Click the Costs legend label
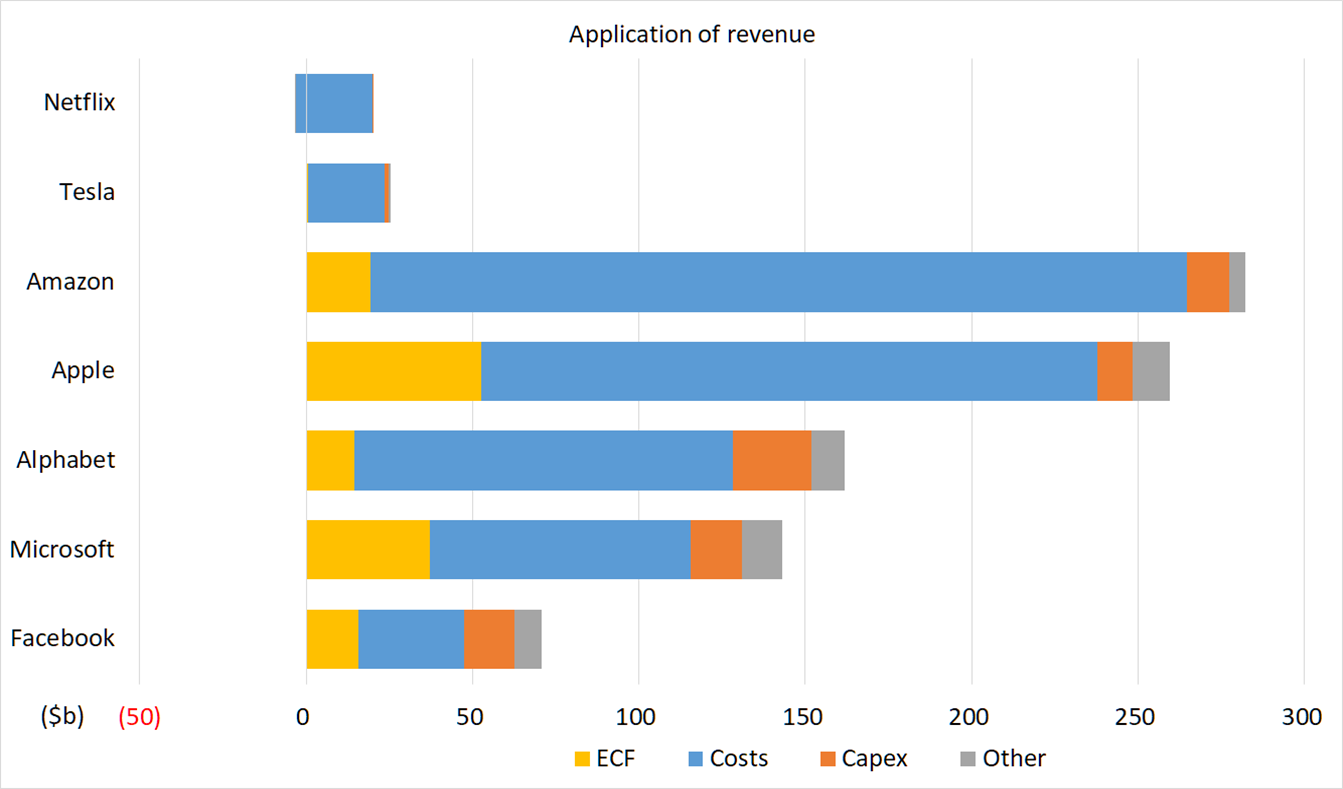This screenshot has height=789, width=1343. pos(739,759)
